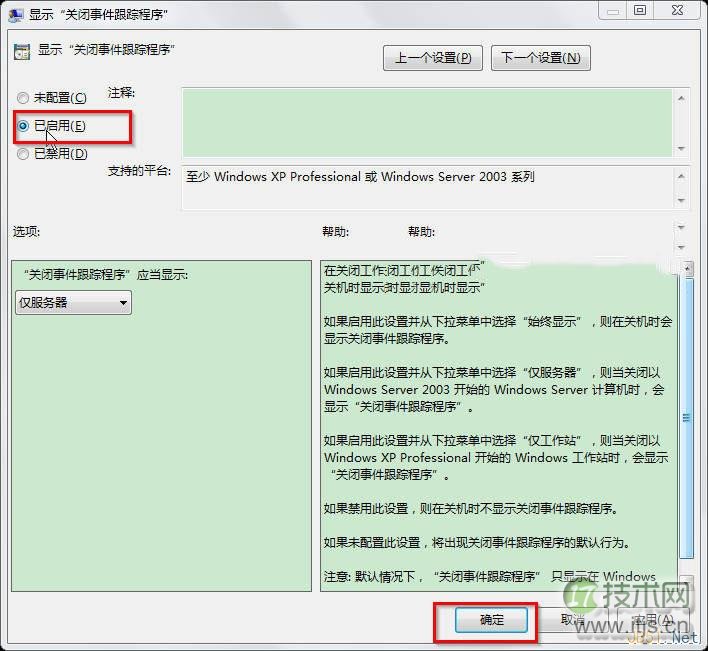Select the 已禁用 radio option
The width and height of the screenshot is (708, 651).
click(23, 154)
